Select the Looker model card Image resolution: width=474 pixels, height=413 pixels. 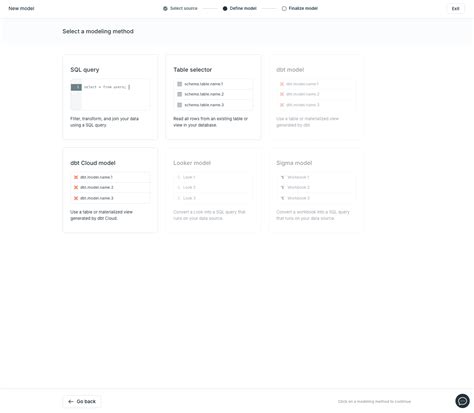(213, 190)
